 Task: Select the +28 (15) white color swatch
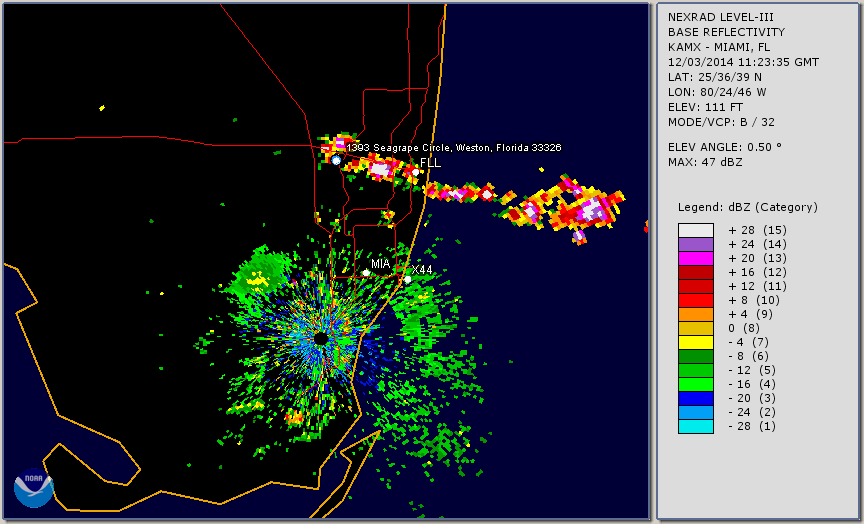coord(696,230)
